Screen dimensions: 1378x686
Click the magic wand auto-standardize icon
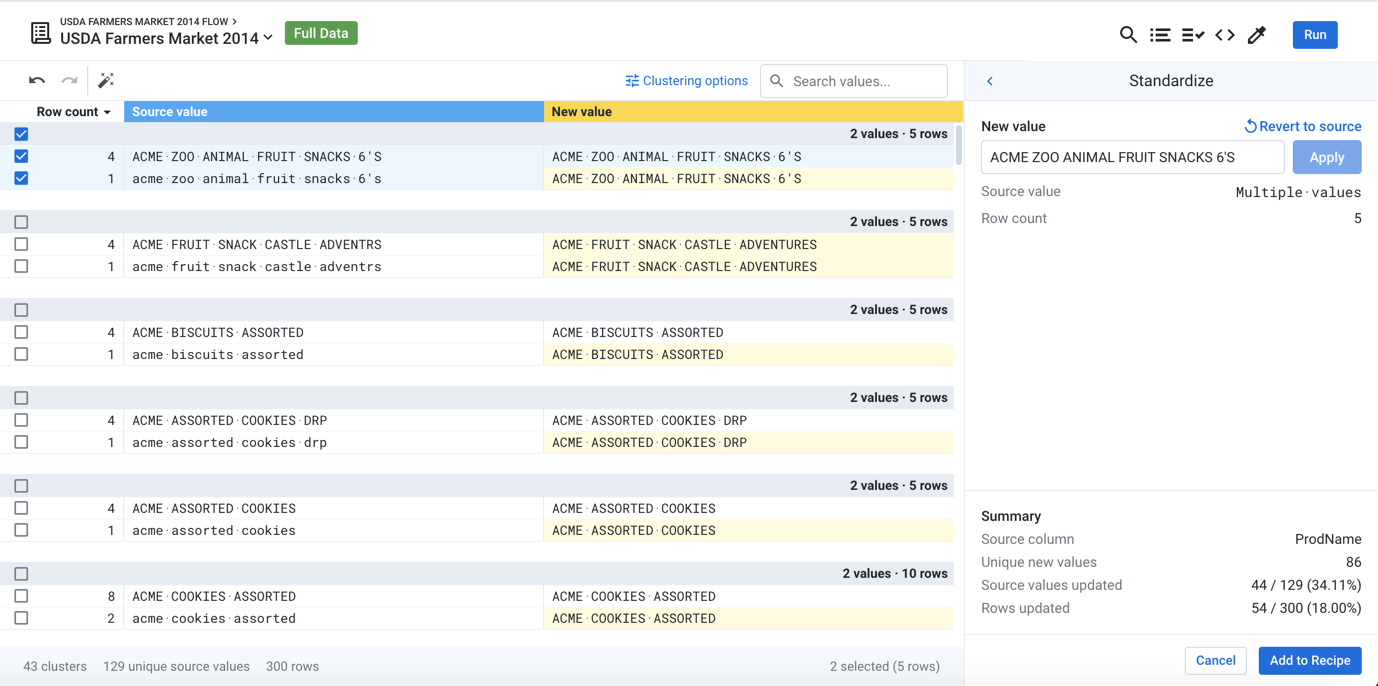106,80
